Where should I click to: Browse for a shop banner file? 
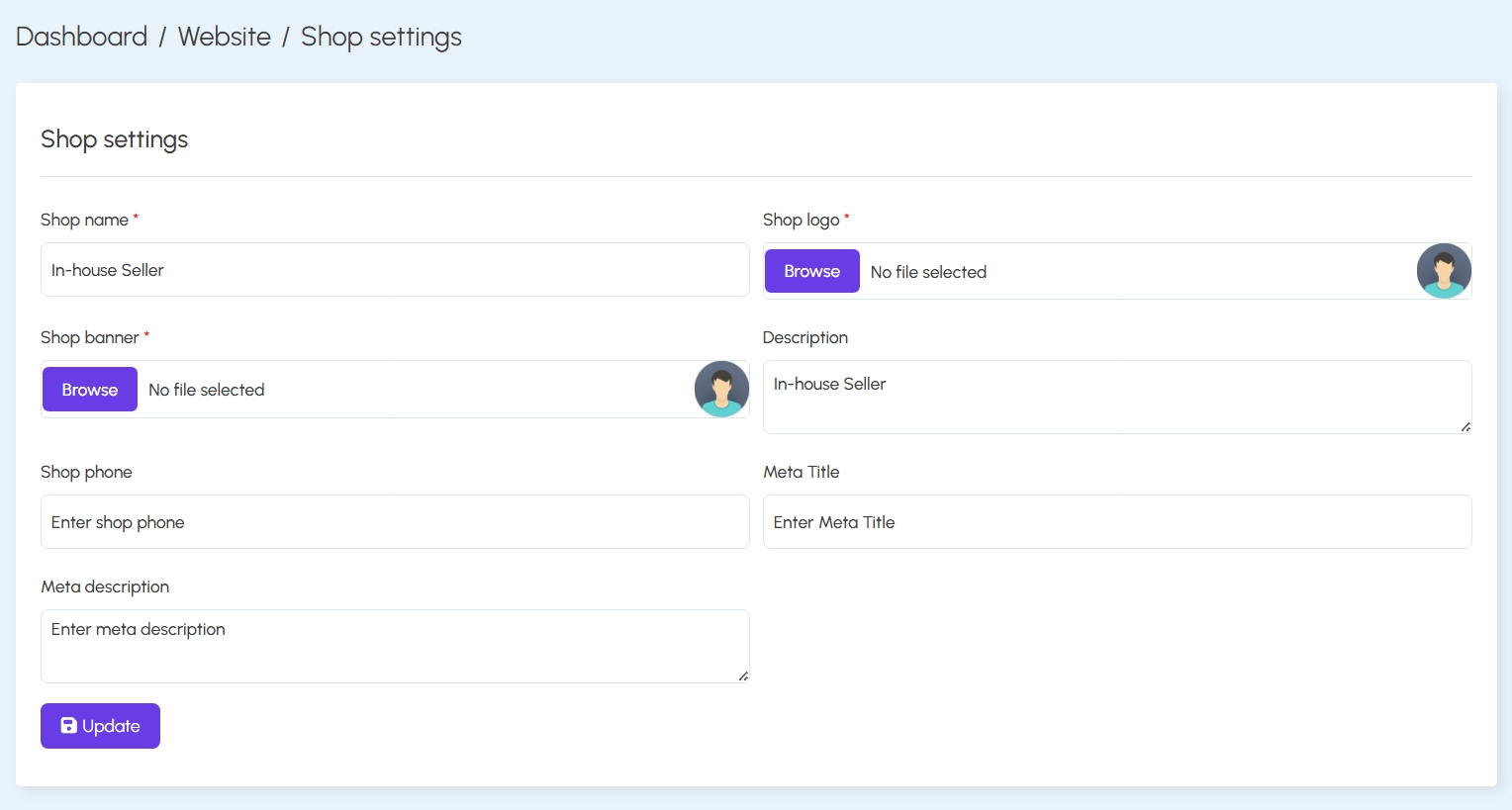(x=90, y=390)
